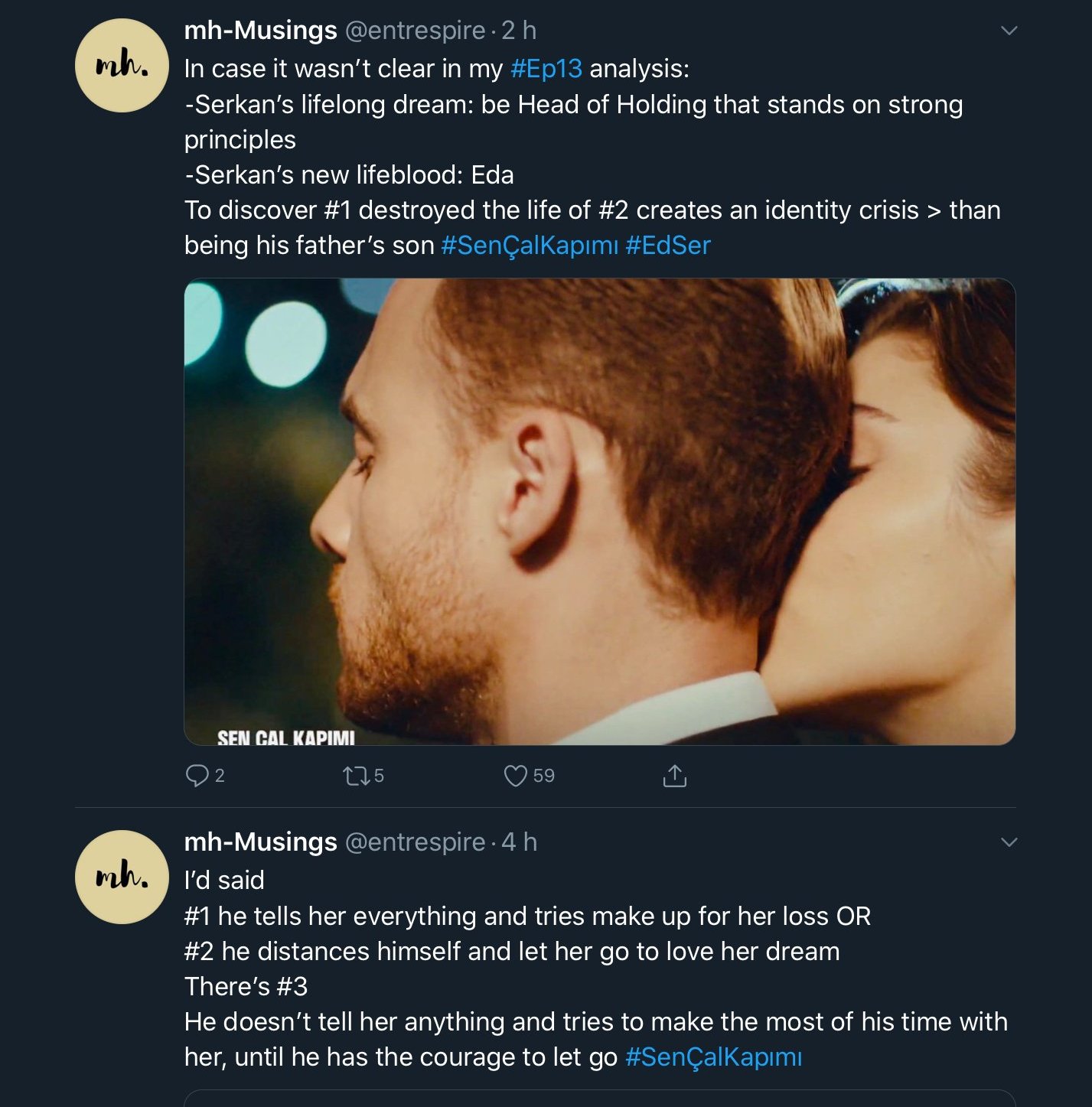Expand the second tweet's options chevron
Viewport: 1092px width, 1107px height.
click(1009, 842)
